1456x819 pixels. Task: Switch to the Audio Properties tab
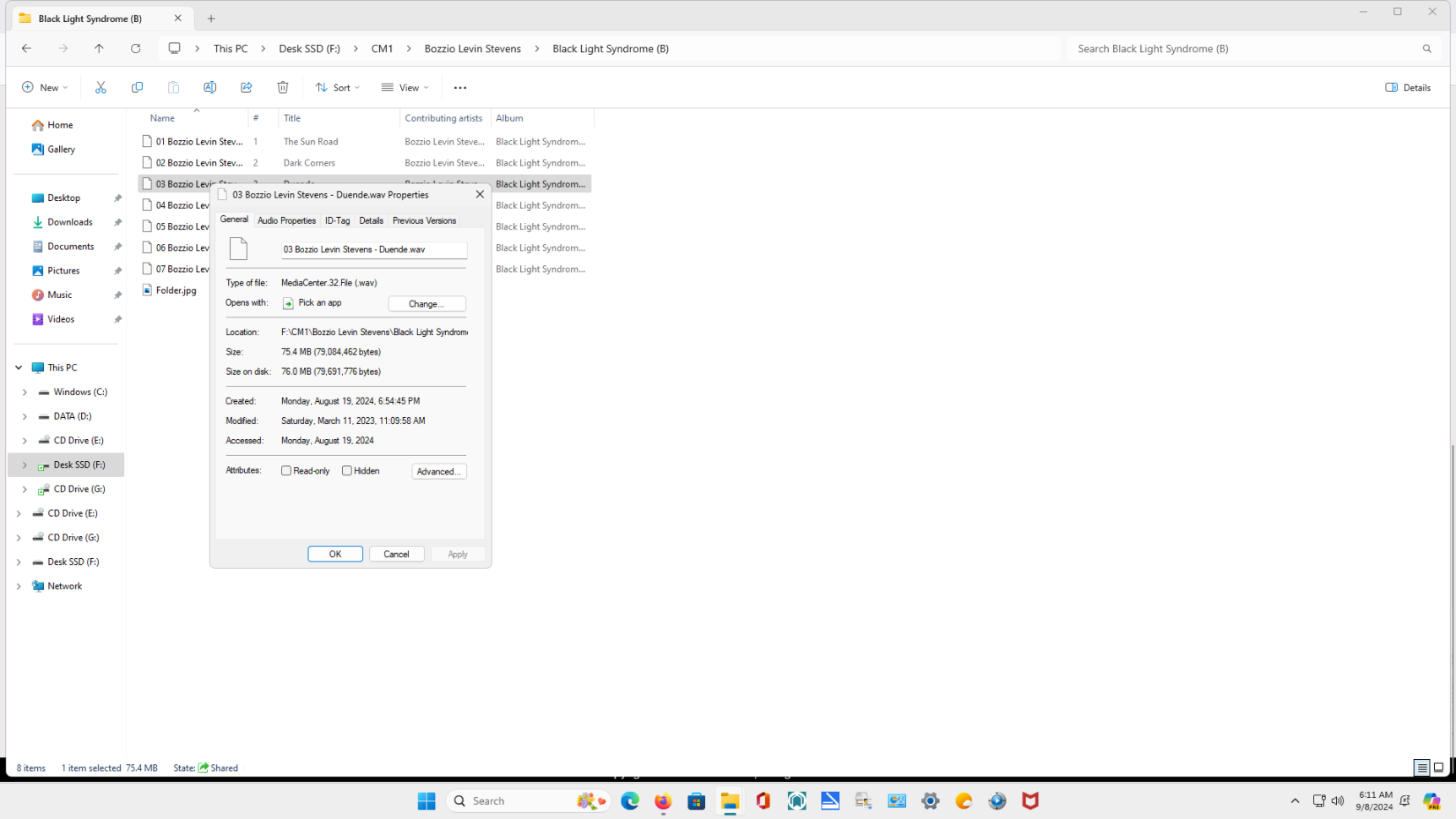[x=286, y=221]
